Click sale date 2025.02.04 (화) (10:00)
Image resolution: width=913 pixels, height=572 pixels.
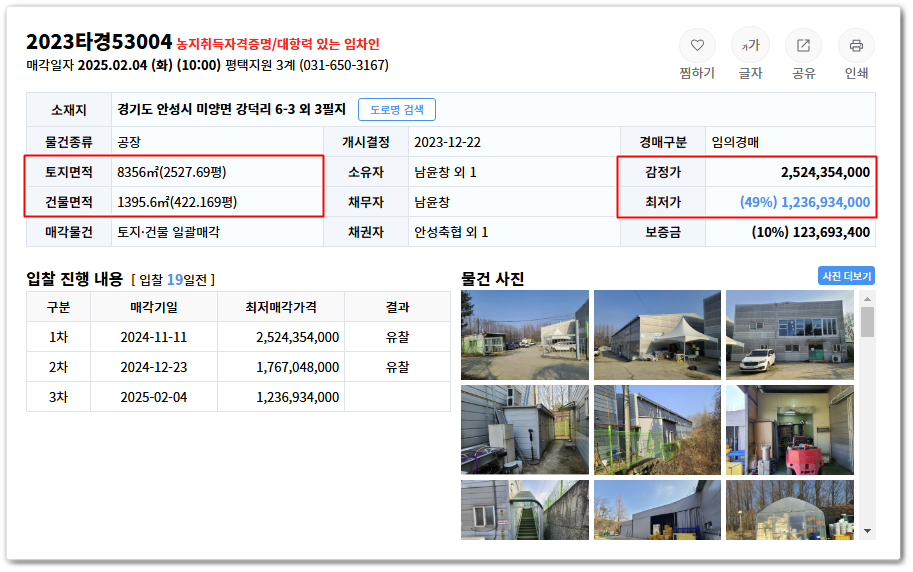(149, 65)
